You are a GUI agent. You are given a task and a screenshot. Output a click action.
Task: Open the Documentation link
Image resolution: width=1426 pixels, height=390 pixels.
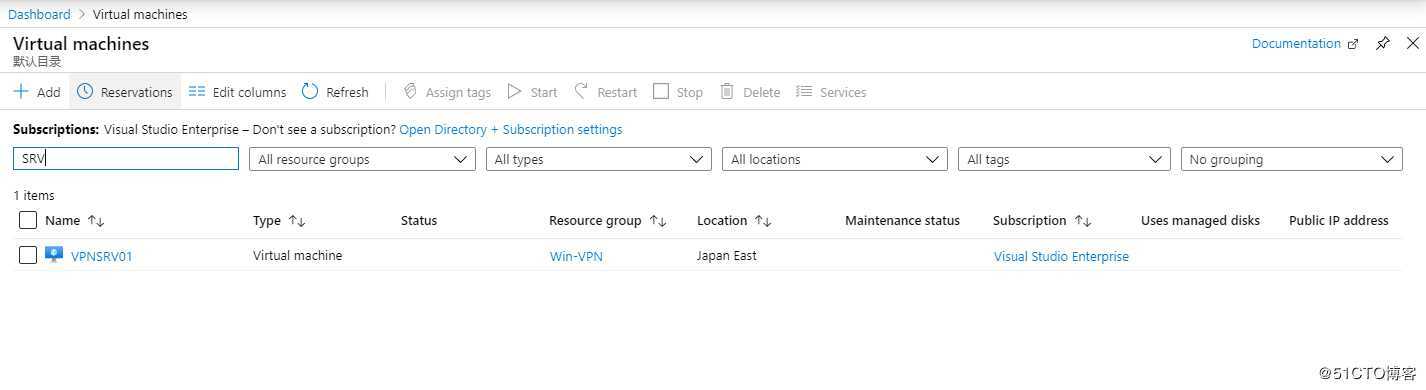pyautogui.click(x=1305, y=43)
